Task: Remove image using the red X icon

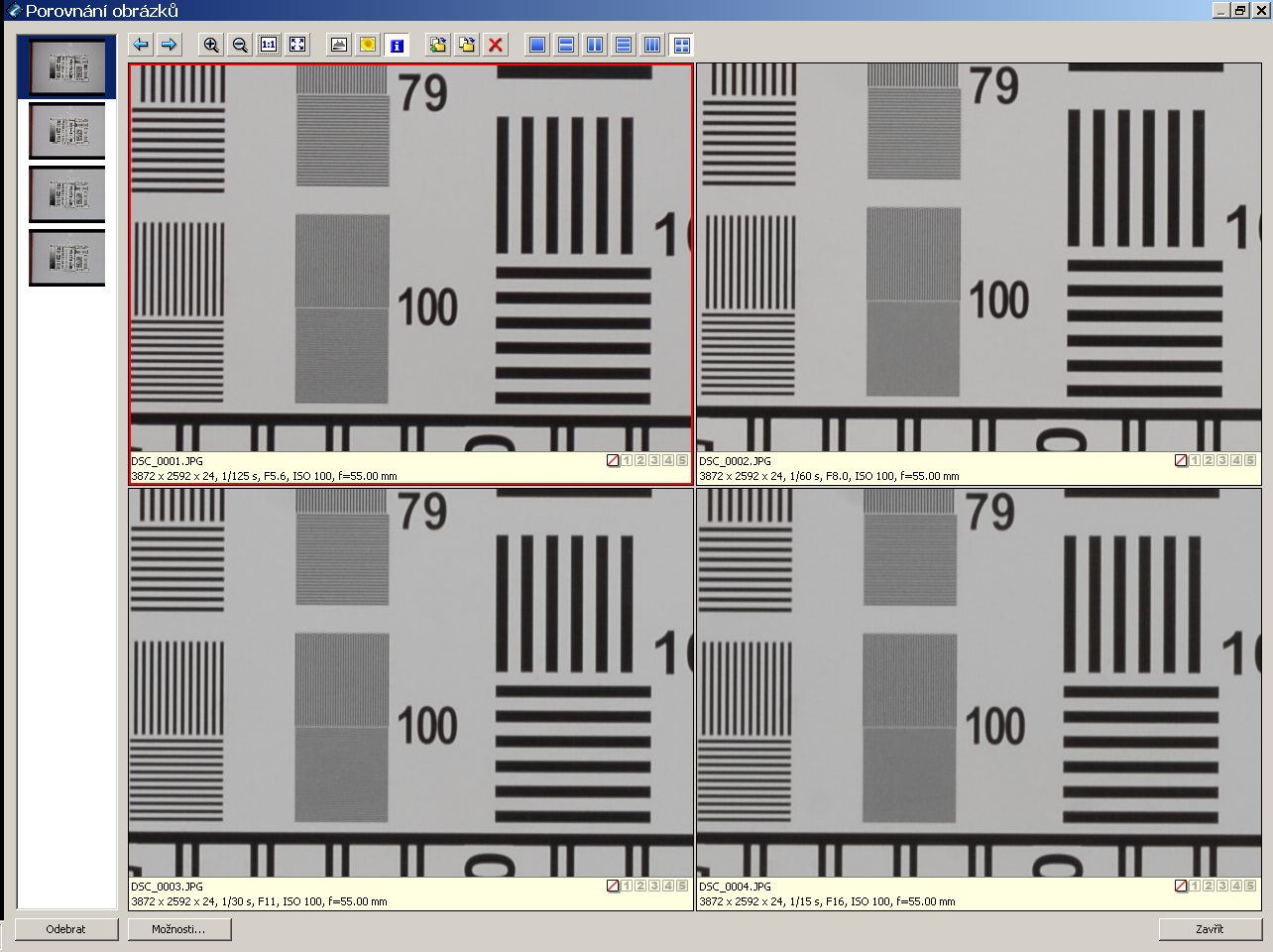Action: (496, 45)
